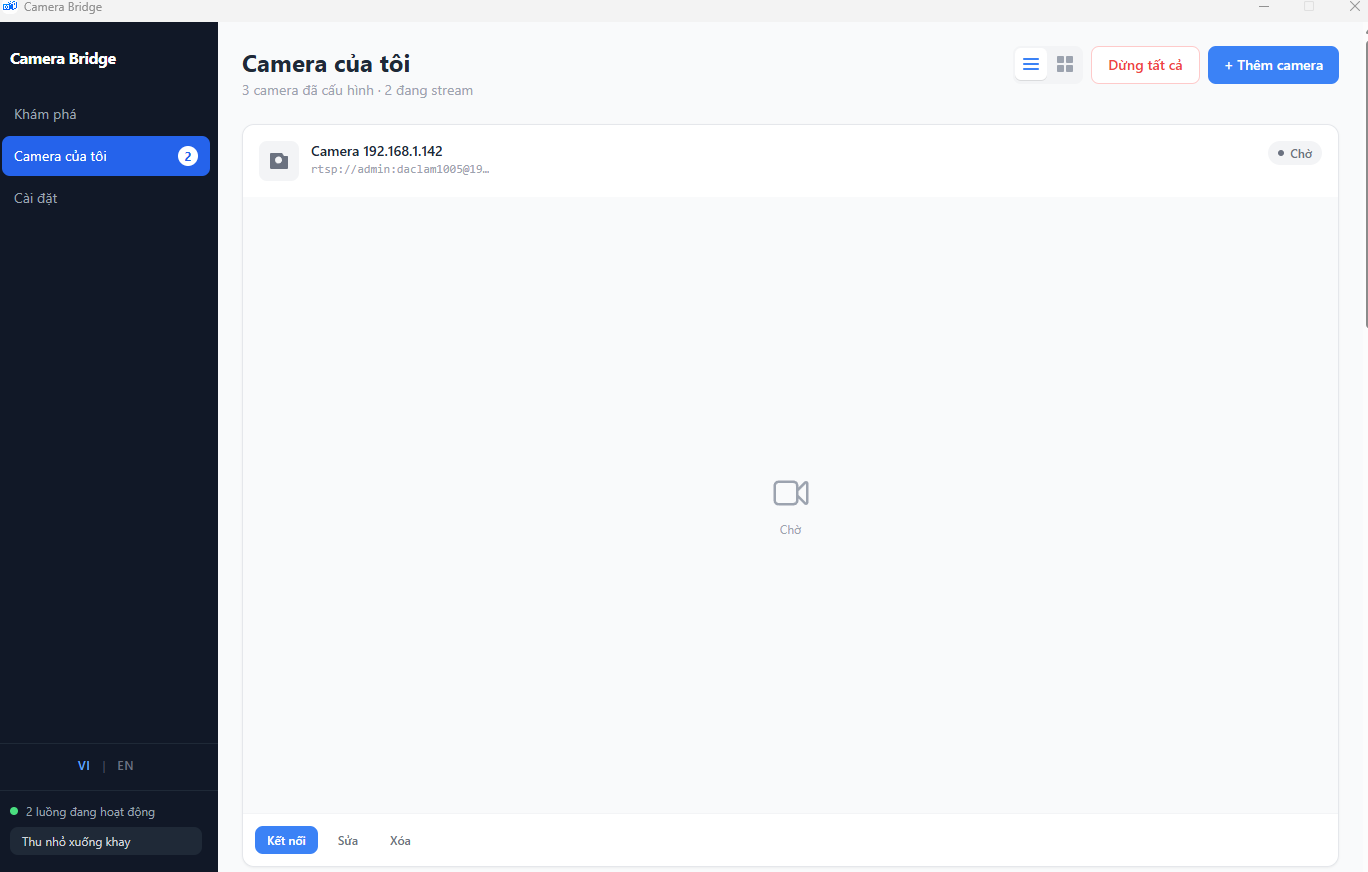Select Camera của tôi in sidebar
The image size is (1368, 872).
pyautogui.click(x=105, y=156)
